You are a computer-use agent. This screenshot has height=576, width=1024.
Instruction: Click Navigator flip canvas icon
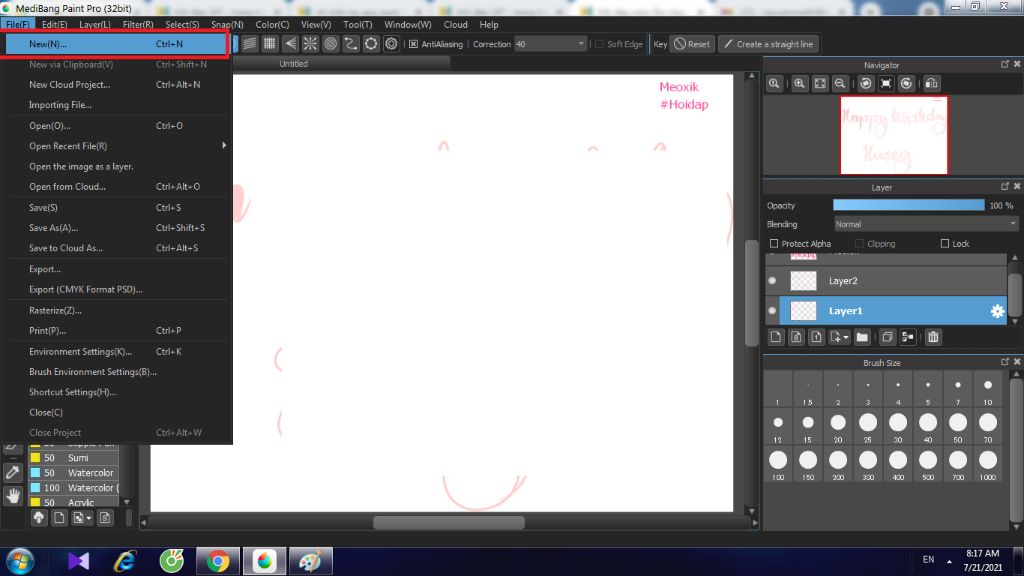(932, 84)
